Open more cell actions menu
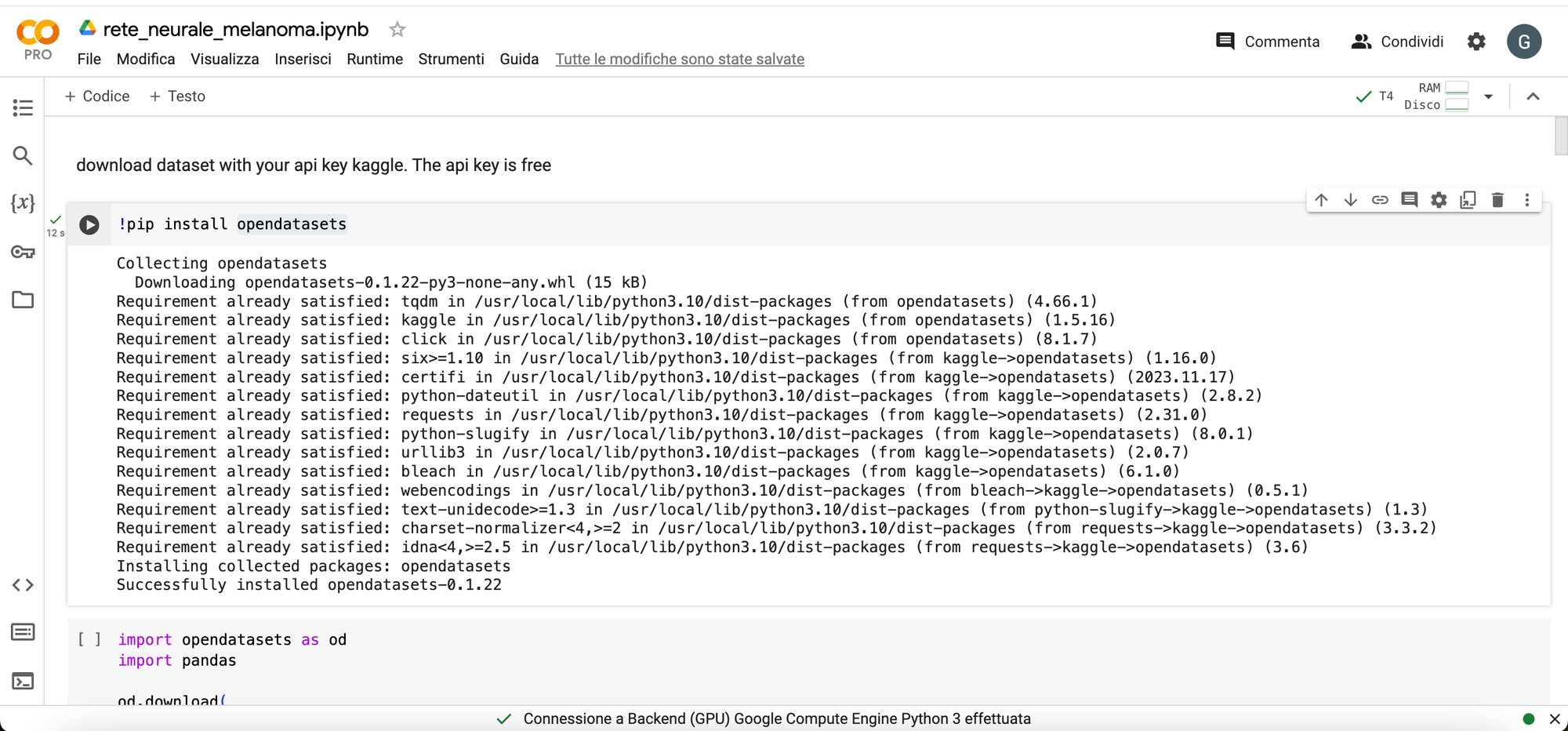Screen dimensions: 1568x731 point(1527,200)
